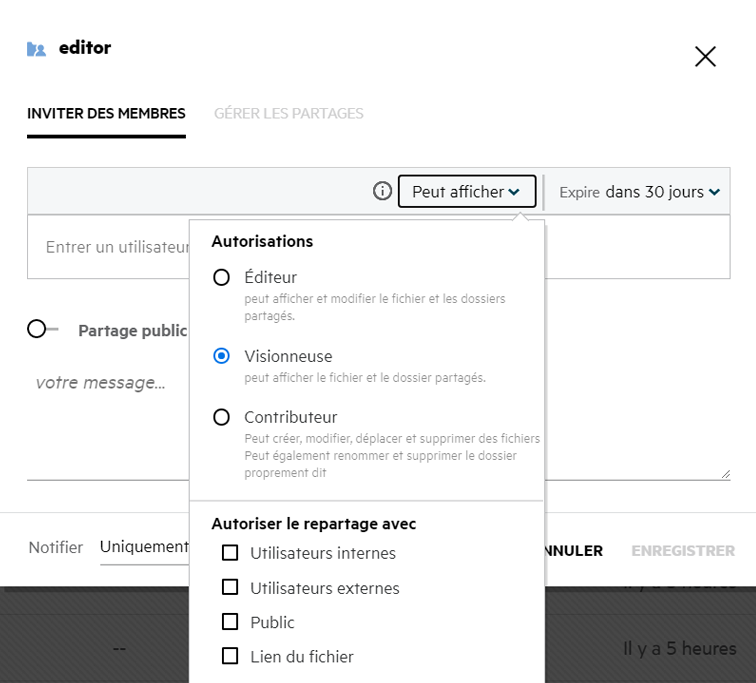The image size is (756, 683).
Task: Switch to the Gérer les partages tab
Action: click(288, 114)
